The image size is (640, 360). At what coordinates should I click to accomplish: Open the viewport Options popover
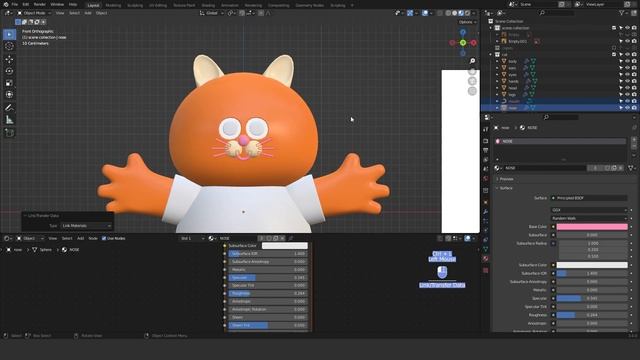(x=467, y=22)
